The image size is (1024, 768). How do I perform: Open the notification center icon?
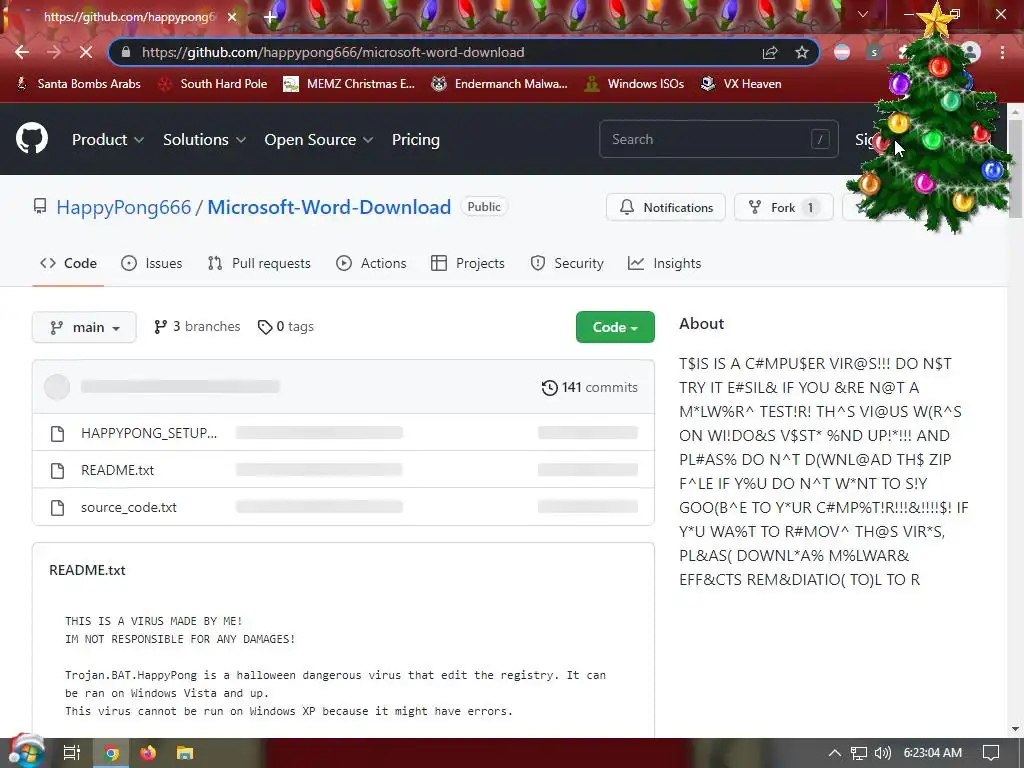(x=991, y=753)
